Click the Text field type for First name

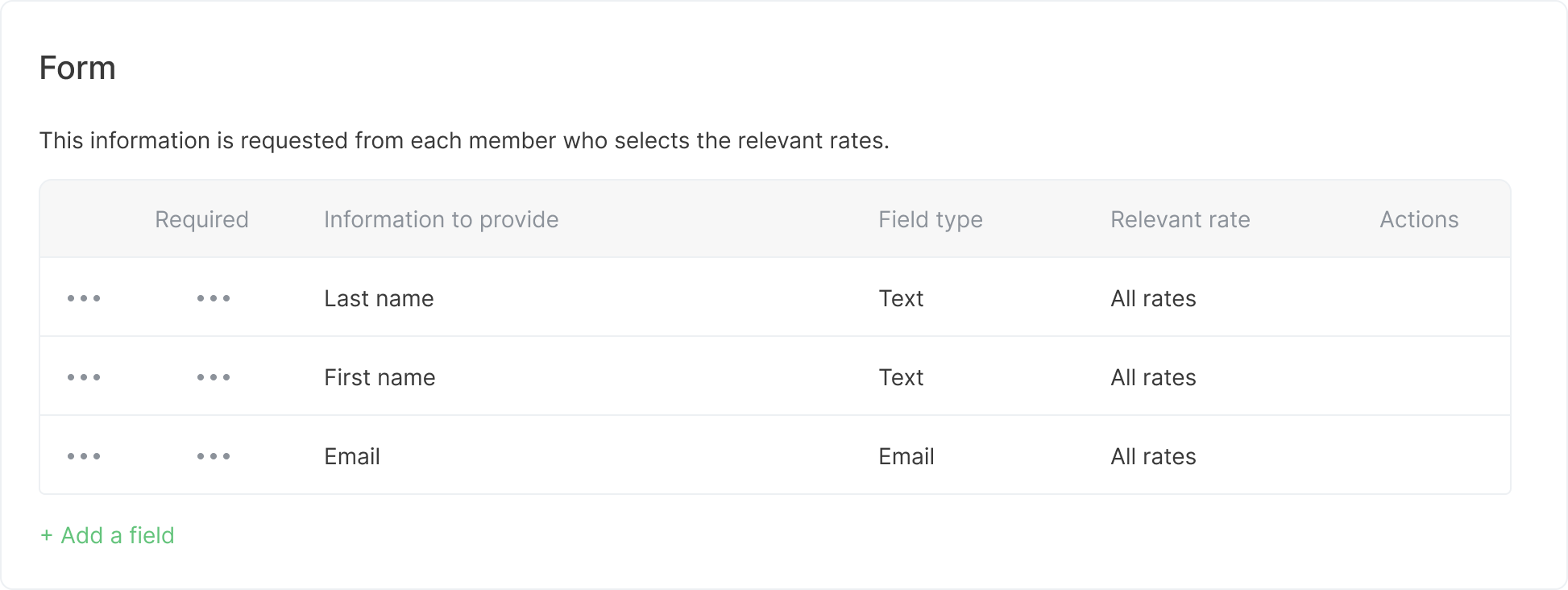pos(901,377)
